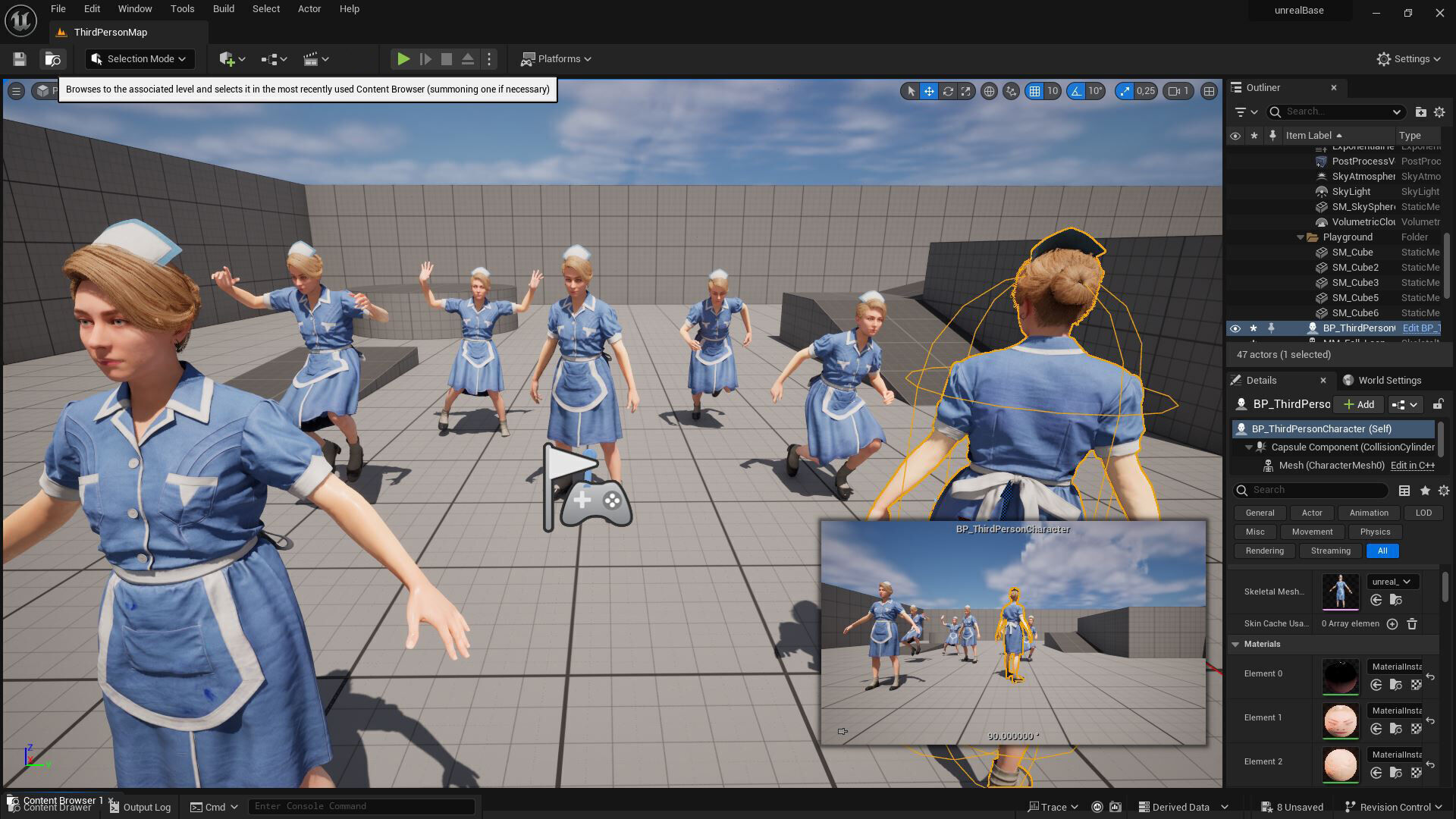Open the Tools menu in the menu bar

click(182, 9)
